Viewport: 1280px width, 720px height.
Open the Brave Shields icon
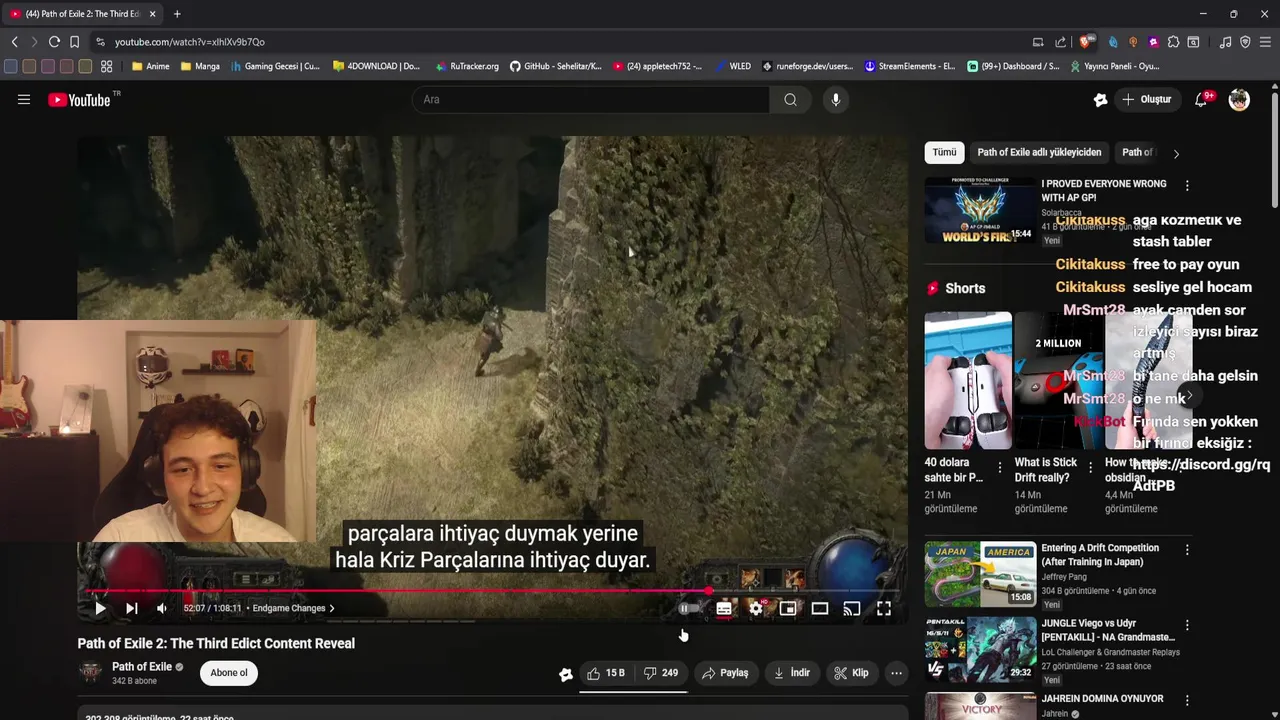1087,42
